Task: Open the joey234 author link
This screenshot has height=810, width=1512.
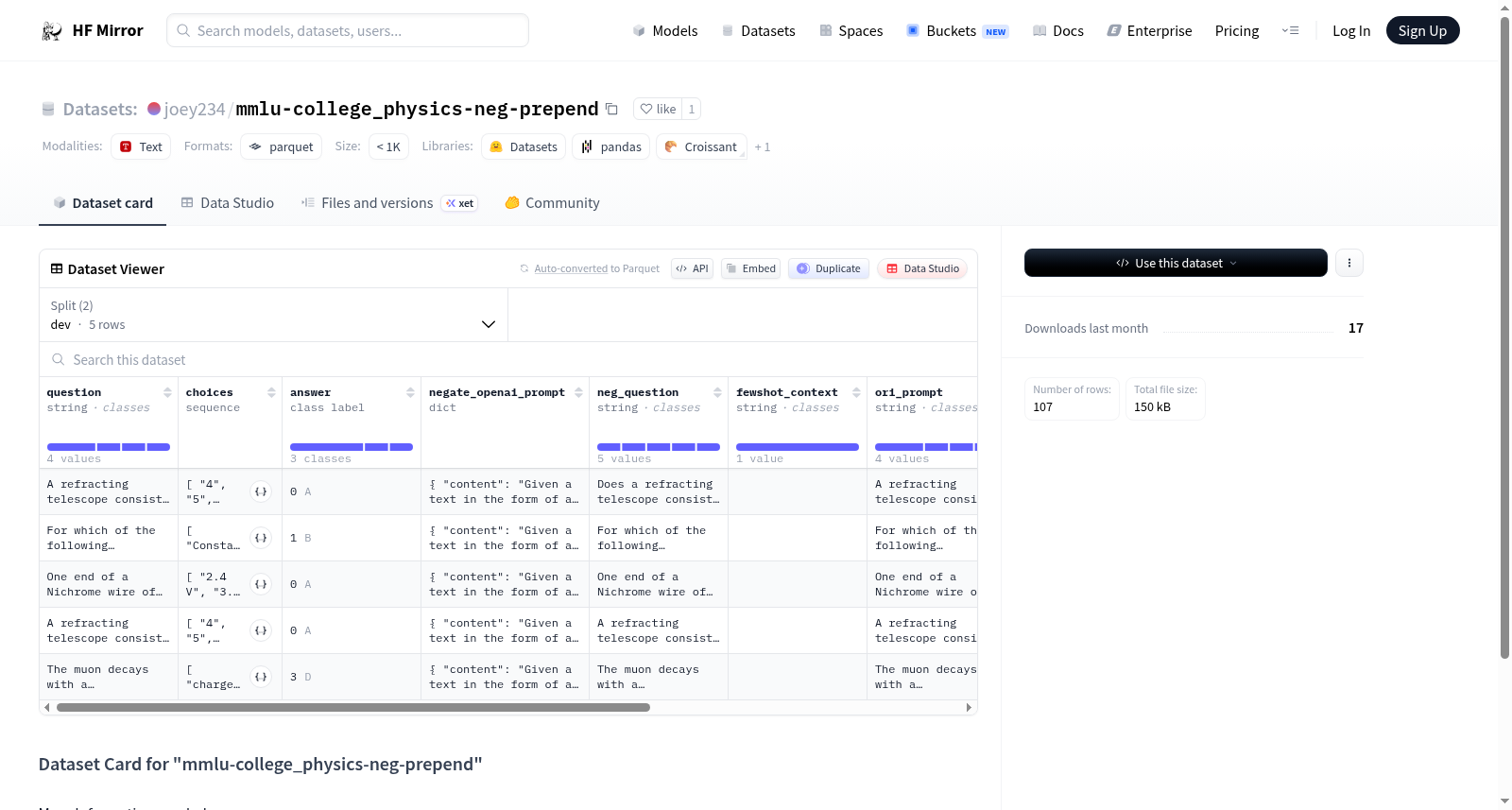Action: pyautogui.click(x=195, y=109)
